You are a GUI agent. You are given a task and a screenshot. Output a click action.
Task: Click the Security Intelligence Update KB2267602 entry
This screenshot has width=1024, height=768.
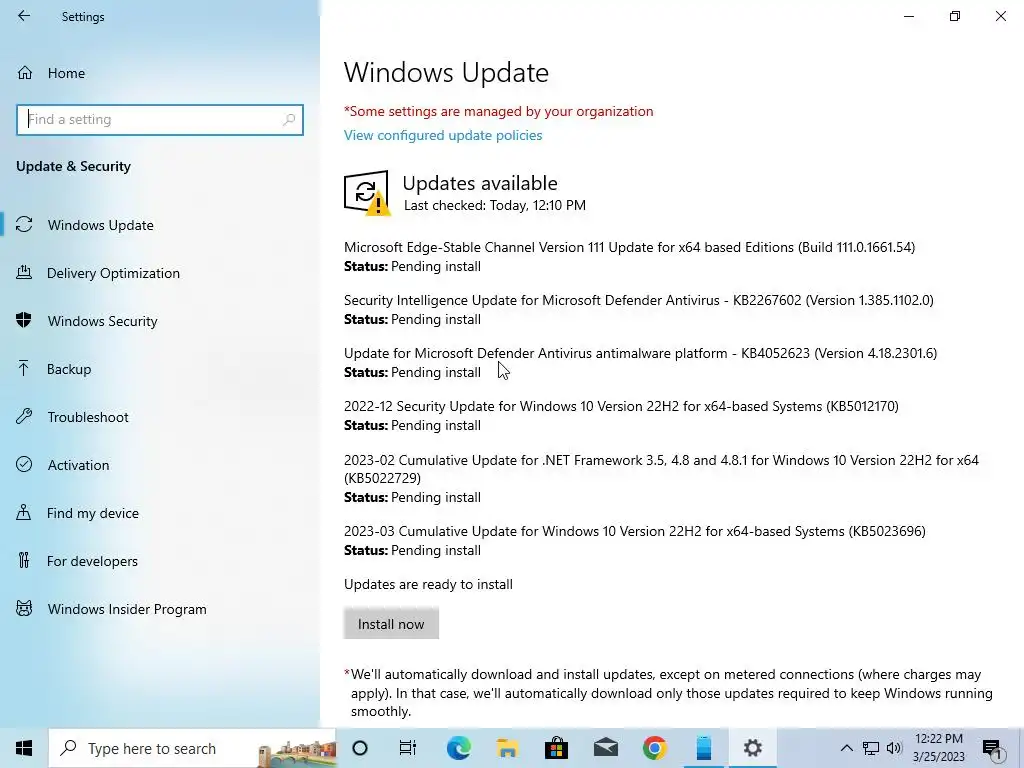coord(639,310)
